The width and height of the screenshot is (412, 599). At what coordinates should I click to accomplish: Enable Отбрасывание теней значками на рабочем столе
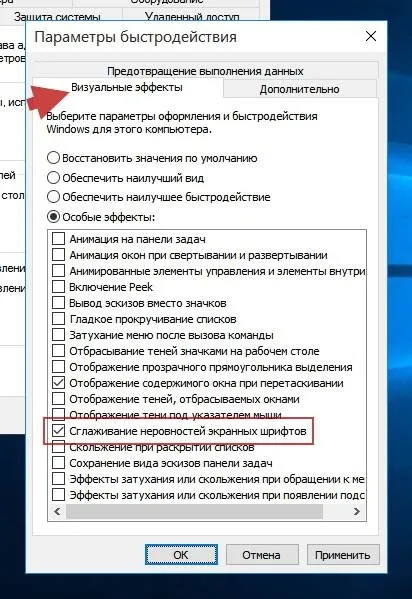[x=58, y=351]
